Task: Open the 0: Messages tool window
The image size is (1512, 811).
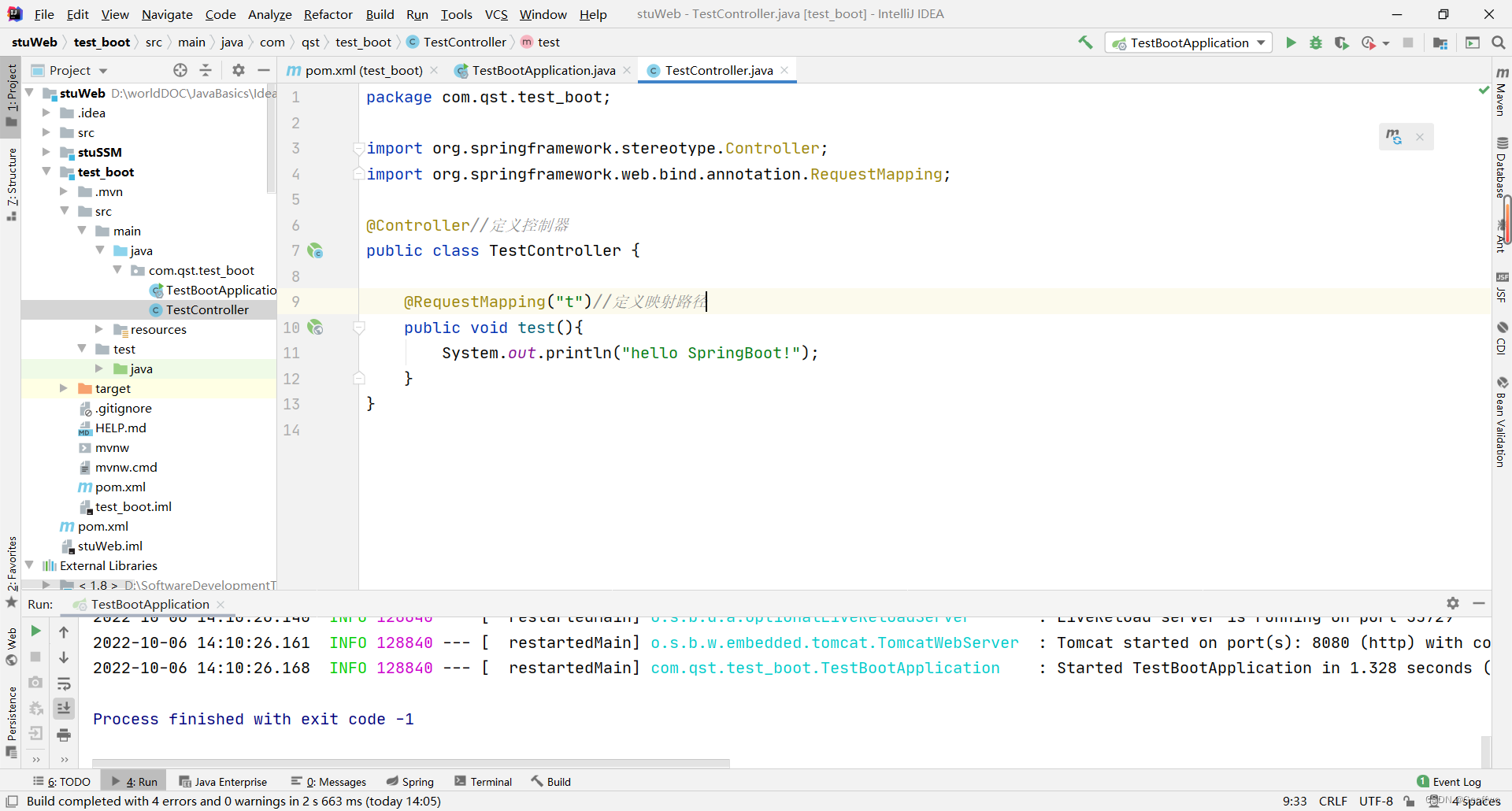Action: (x=328, y=782)
